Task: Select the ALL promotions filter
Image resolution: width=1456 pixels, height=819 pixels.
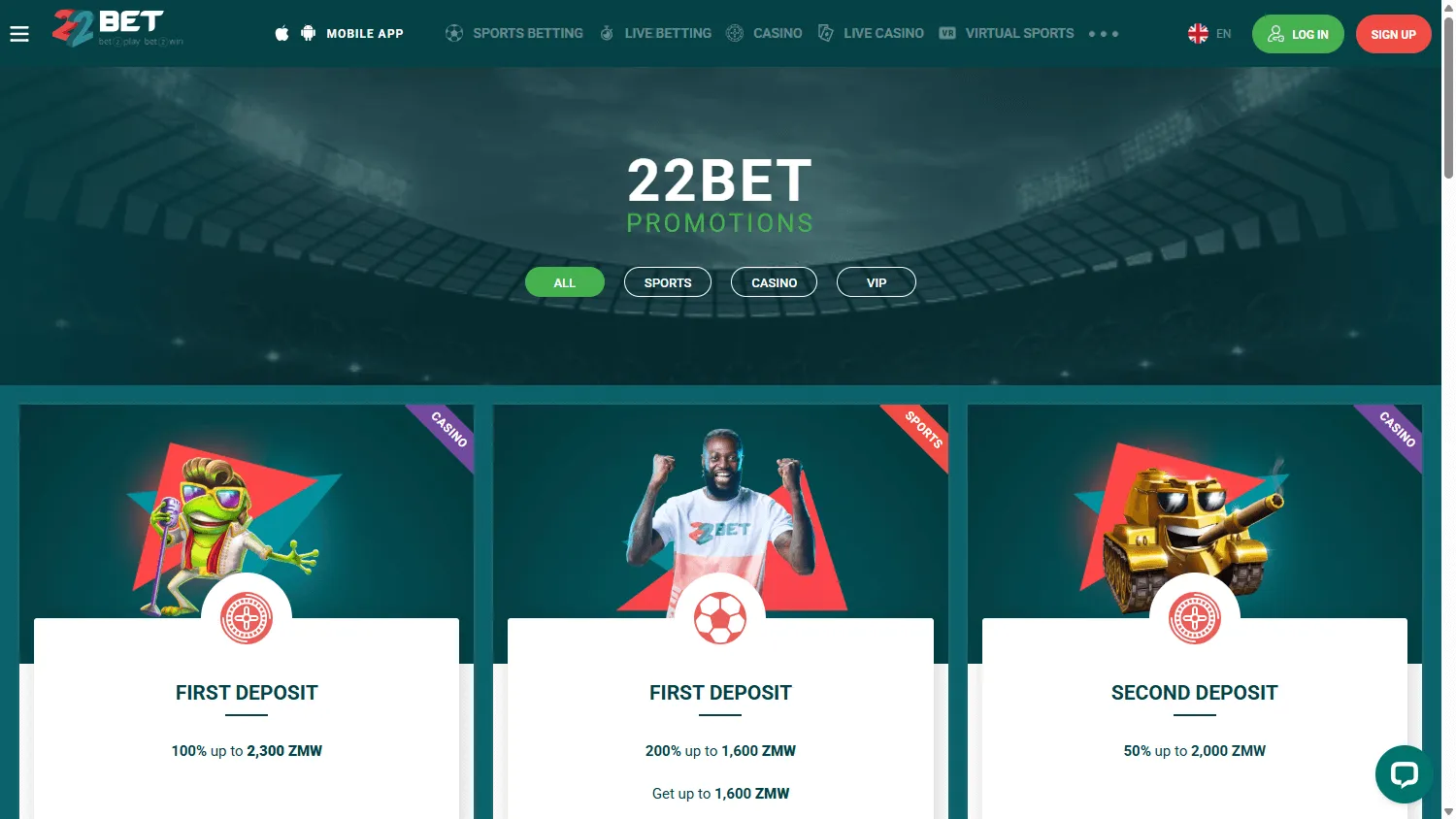Action: coord(565,282)
